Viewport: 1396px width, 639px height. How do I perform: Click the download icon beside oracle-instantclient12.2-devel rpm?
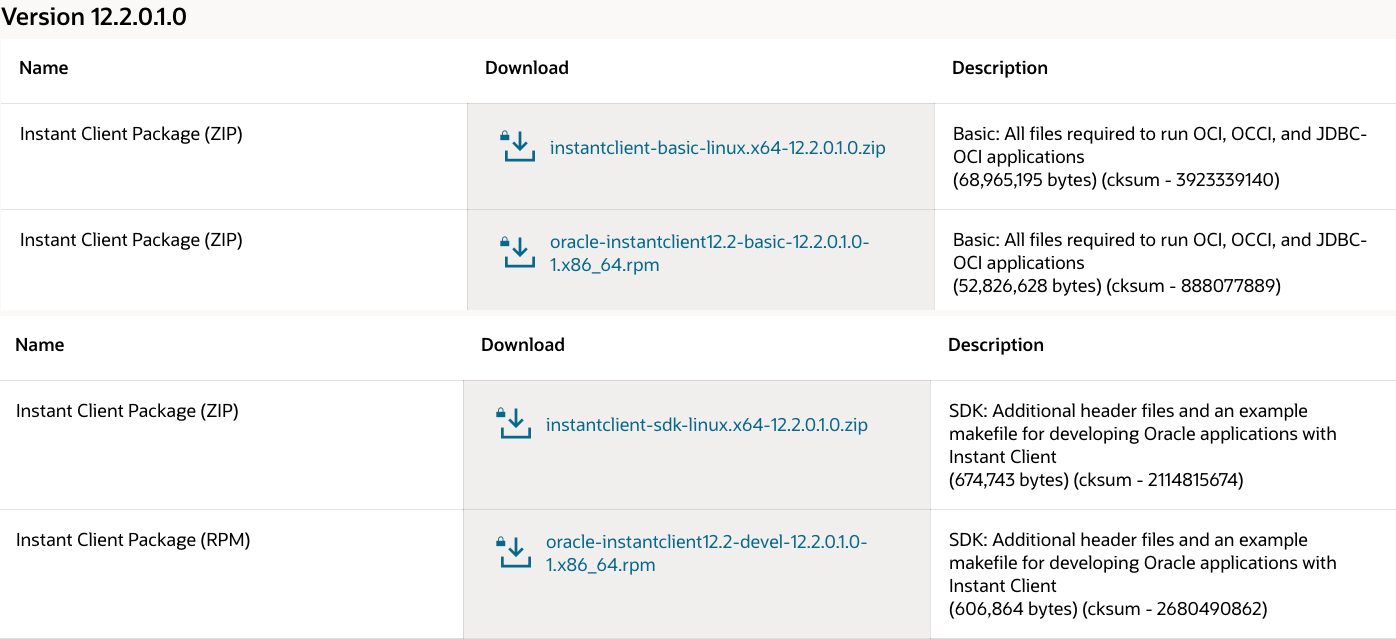tap(514, 553)
